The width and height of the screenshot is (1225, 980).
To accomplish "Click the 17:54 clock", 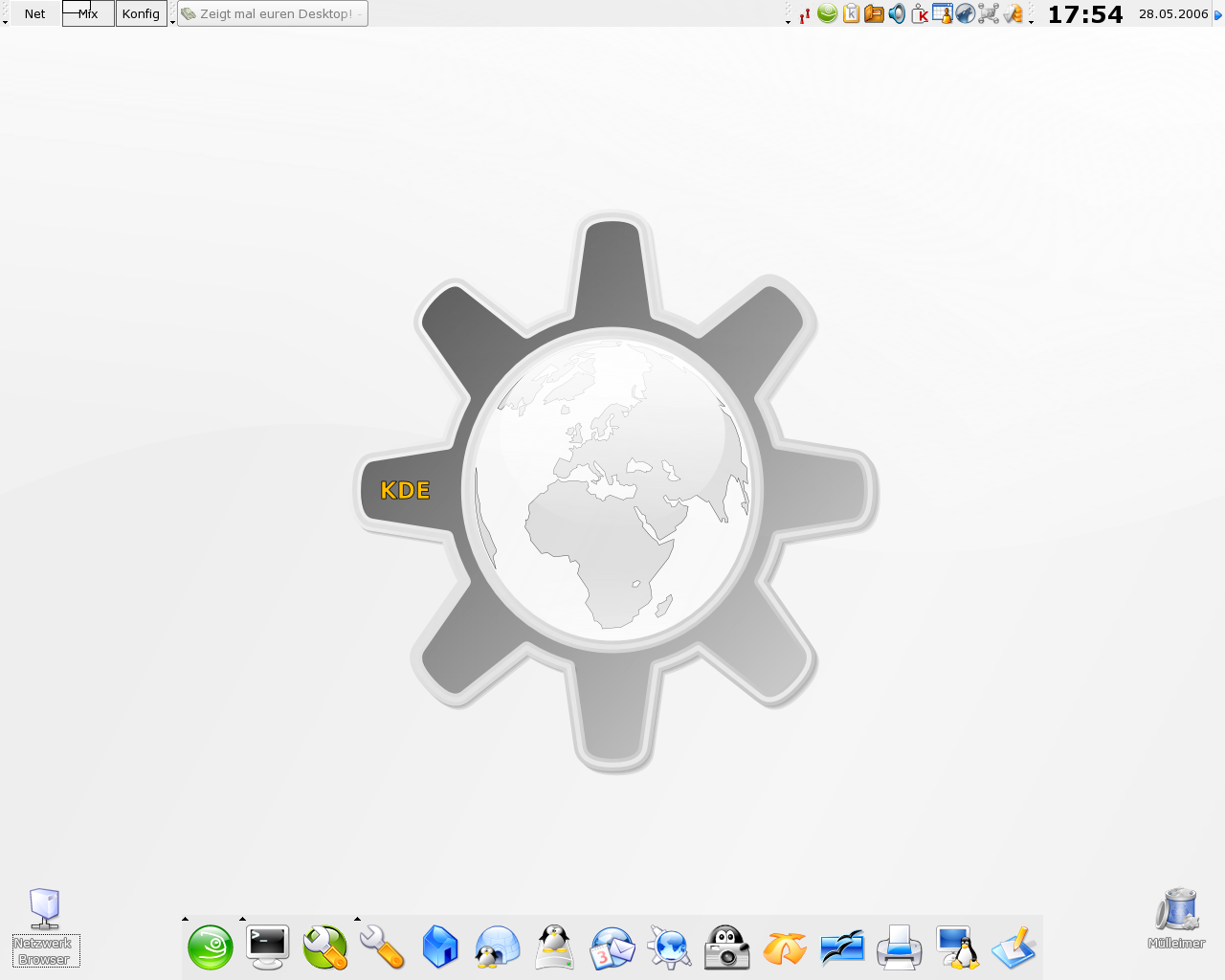I will pos(1085,14).
